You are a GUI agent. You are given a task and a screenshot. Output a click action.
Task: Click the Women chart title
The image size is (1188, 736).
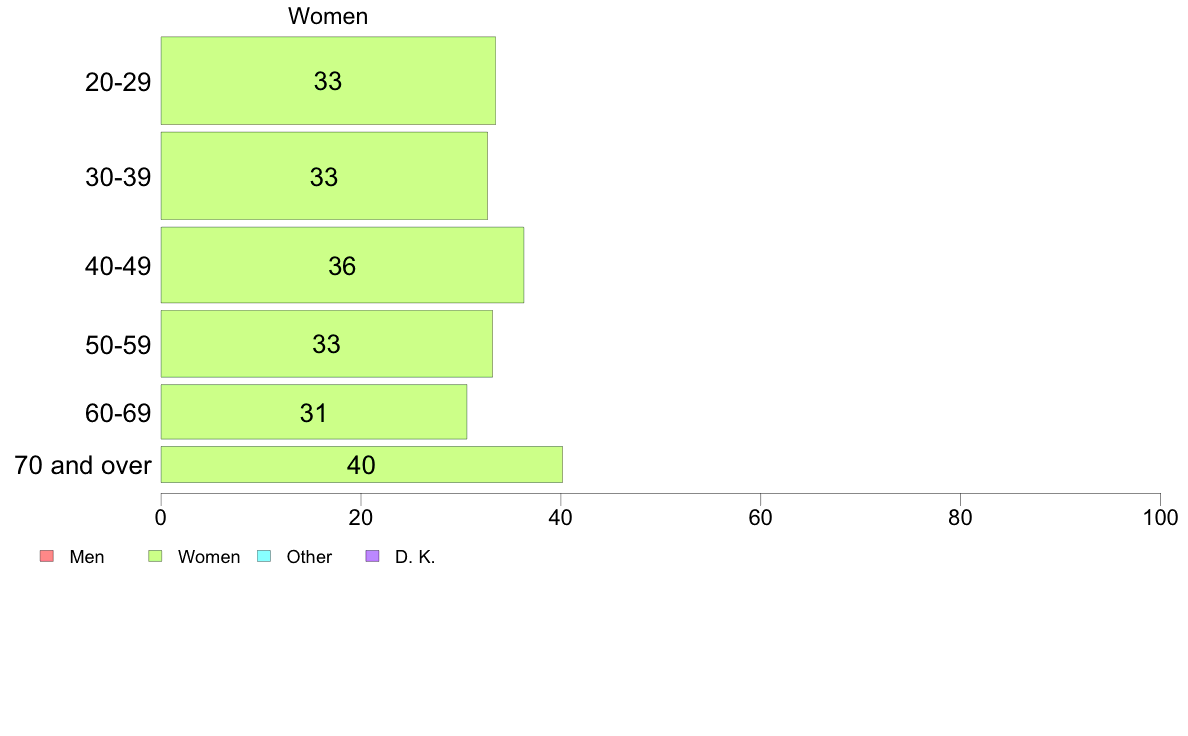tap(328, 16)
